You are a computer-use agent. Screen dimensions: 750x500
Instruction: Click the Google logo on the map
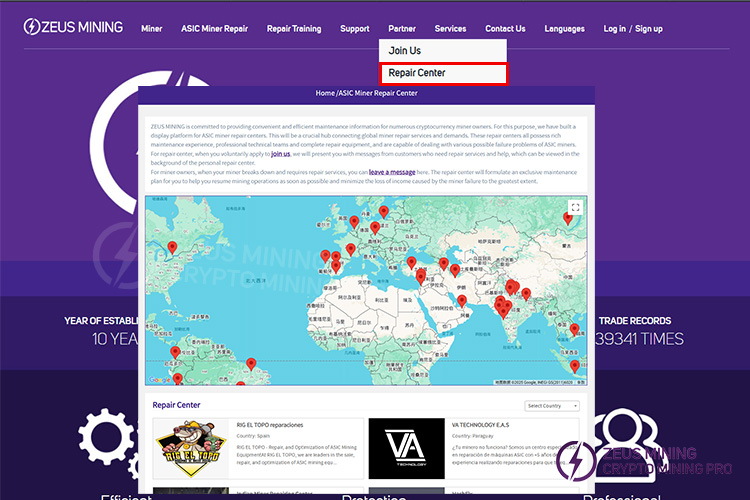coord(160,380)
